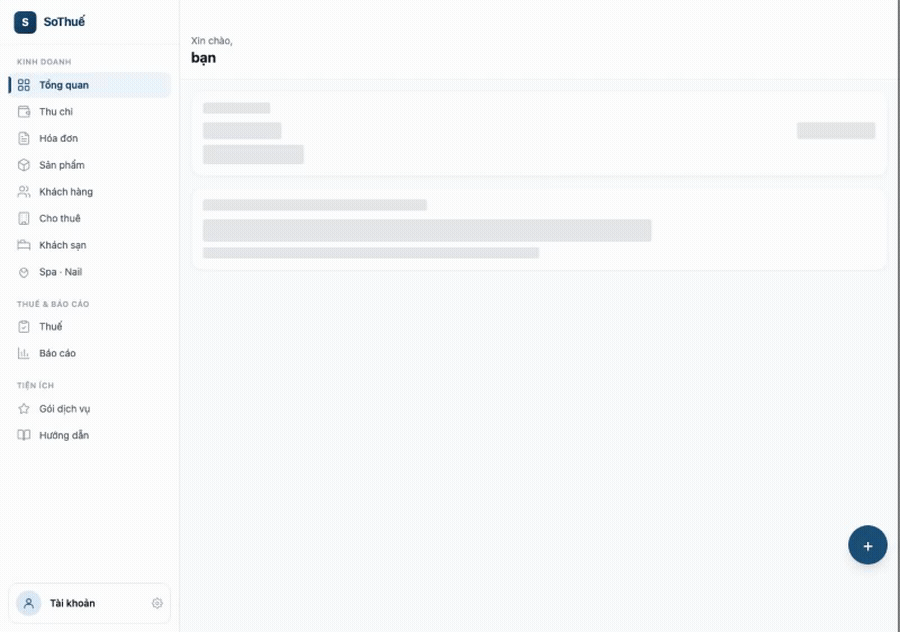The image size is (900, 632).
Task: Select the Hóa đơn document icon
Action: pyautogui.click(x=24, y=138)
